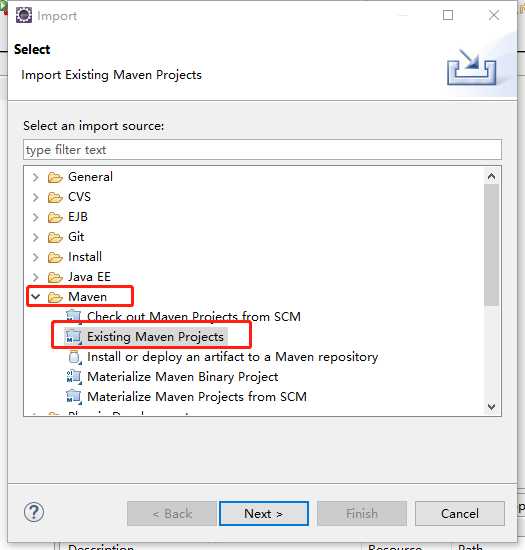This screenshot has width=525, height=550.
Task: Click the help question mark icon
Action: click(x=34, y=512)
